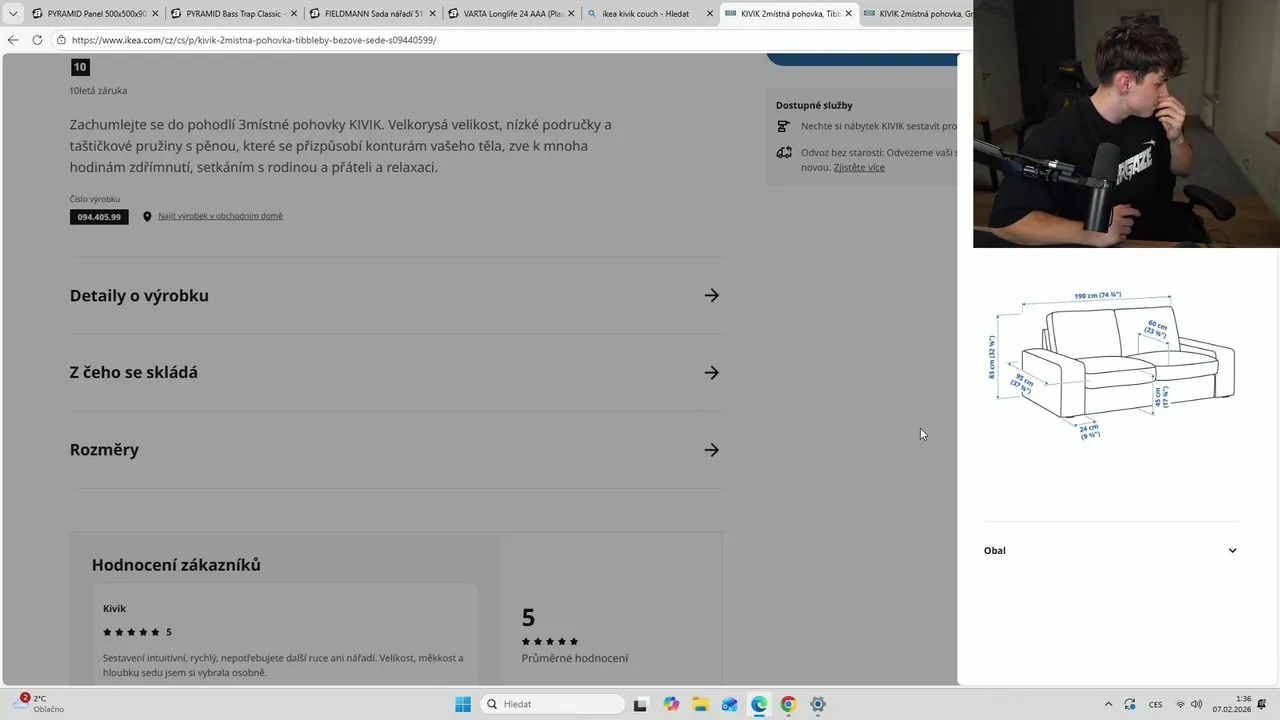Image resolution: width=1280 pixels, height=720 pixels.
Task: Switch to the VARTA Longlife 24 AAA tab
Action: (505, 14)
